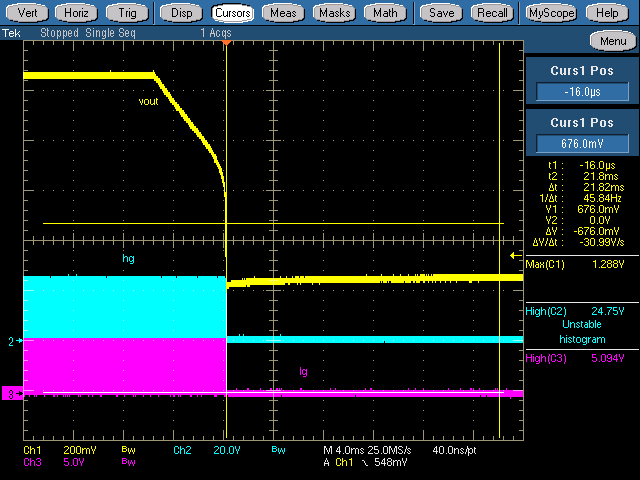Open the MyScope button
The width and height of the screenshot is (640, 480).
click(x=551, y=13)
